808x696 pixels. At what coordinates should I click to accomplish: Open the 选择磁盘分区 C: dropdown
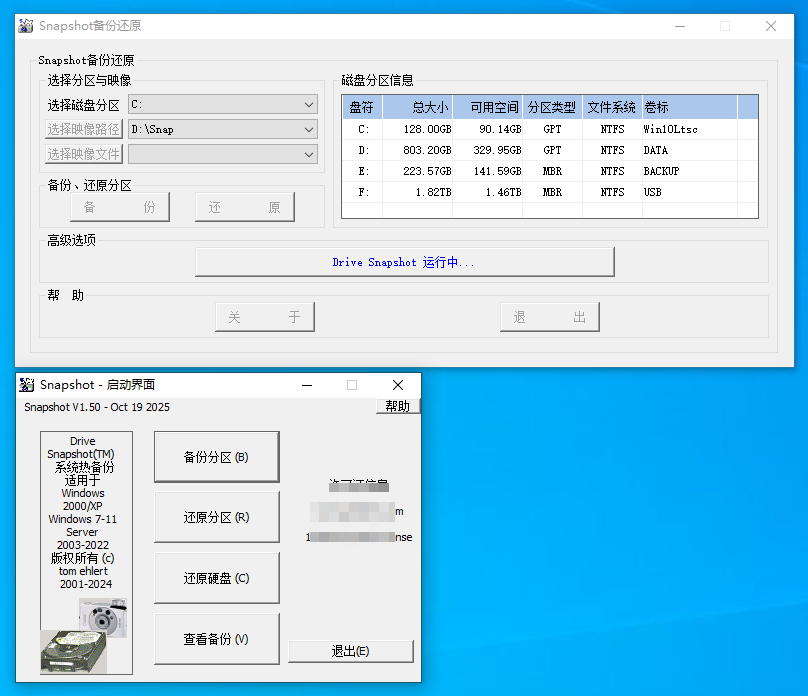pos(223,105)
